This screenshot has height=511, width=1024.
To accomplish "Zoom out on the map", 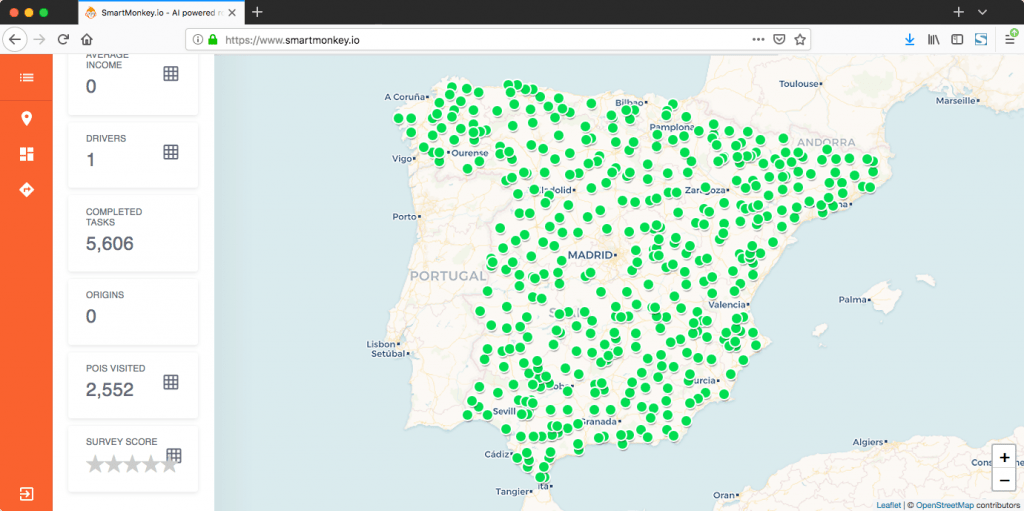I will click(x=1004, y=480).
